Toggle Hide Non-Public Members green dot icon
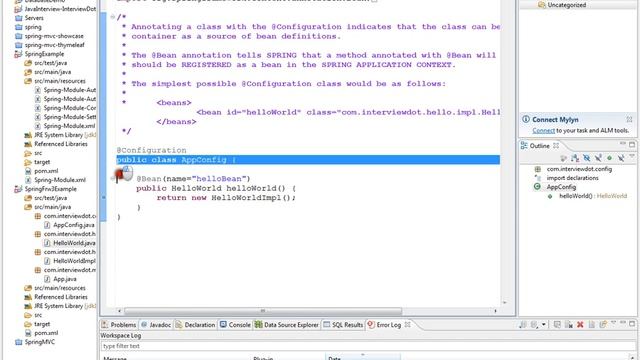The height and width of the screenshot is (360, 640). click(609, 158)
